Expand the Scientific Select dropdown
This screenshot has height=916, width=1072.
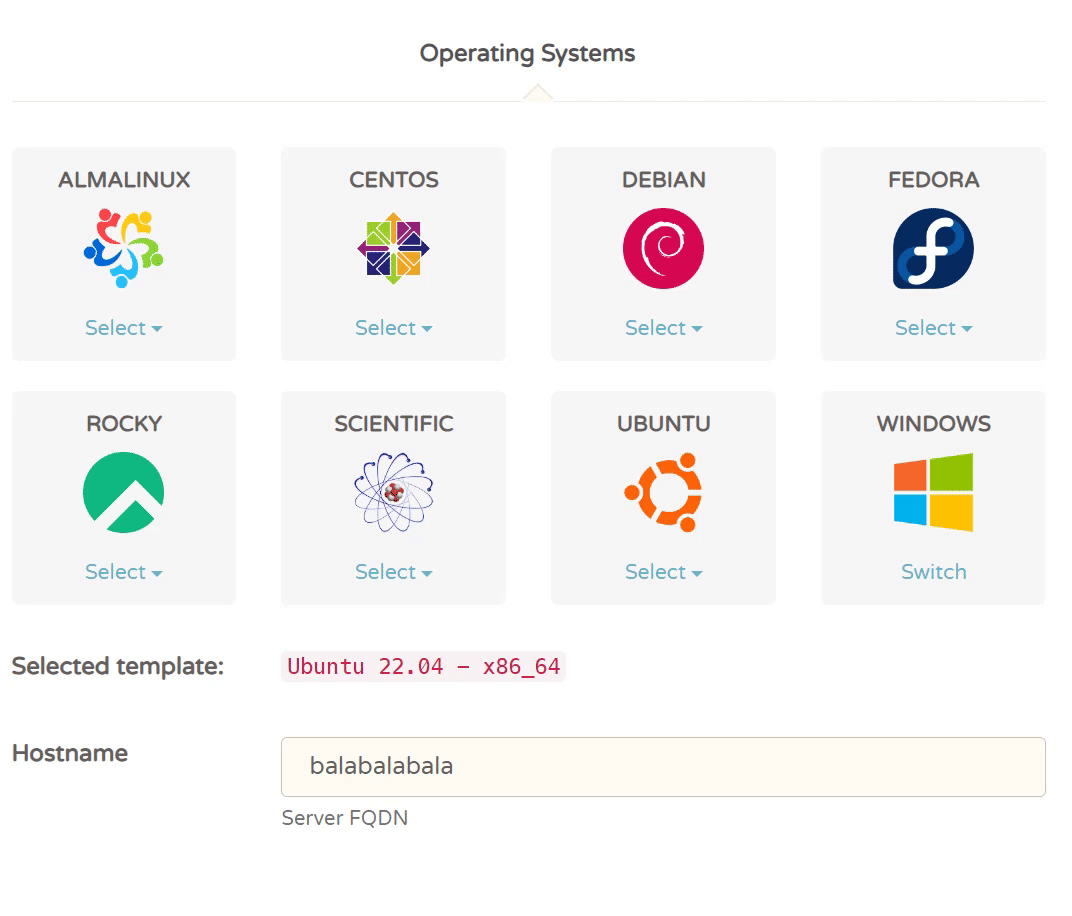(x=393, y=572)
